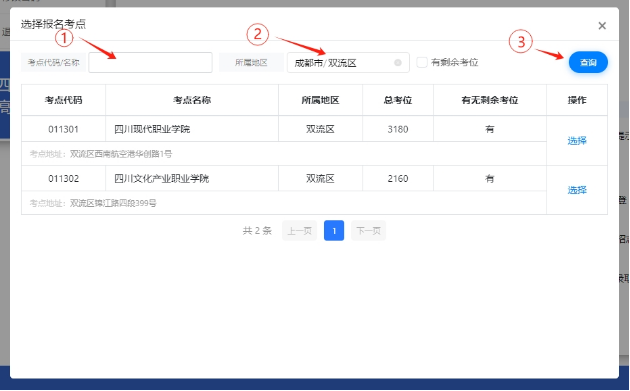Click the 有无剩余考位 column header
630x391 pixels.
coord(490,100)
